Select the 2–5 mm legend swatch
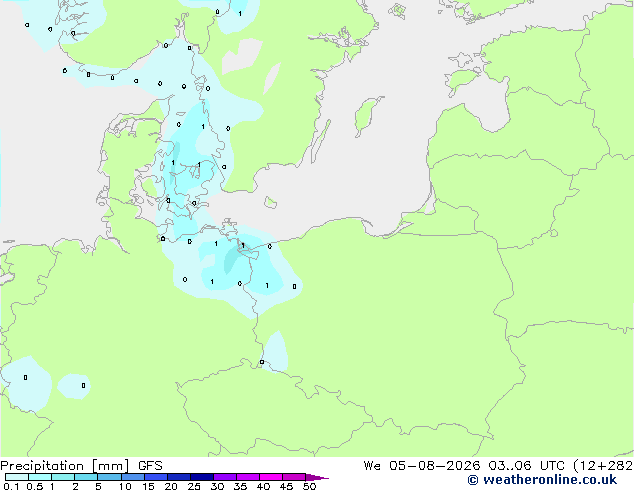Viewport: 634px width, 490px height. pos(86,477)
